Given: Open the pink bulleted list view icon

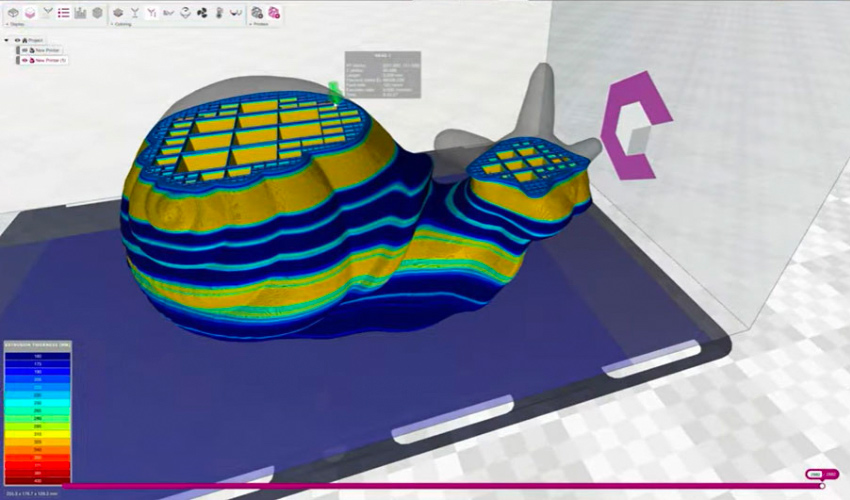Looking at the screenshot, I should [x=63, y=12].
